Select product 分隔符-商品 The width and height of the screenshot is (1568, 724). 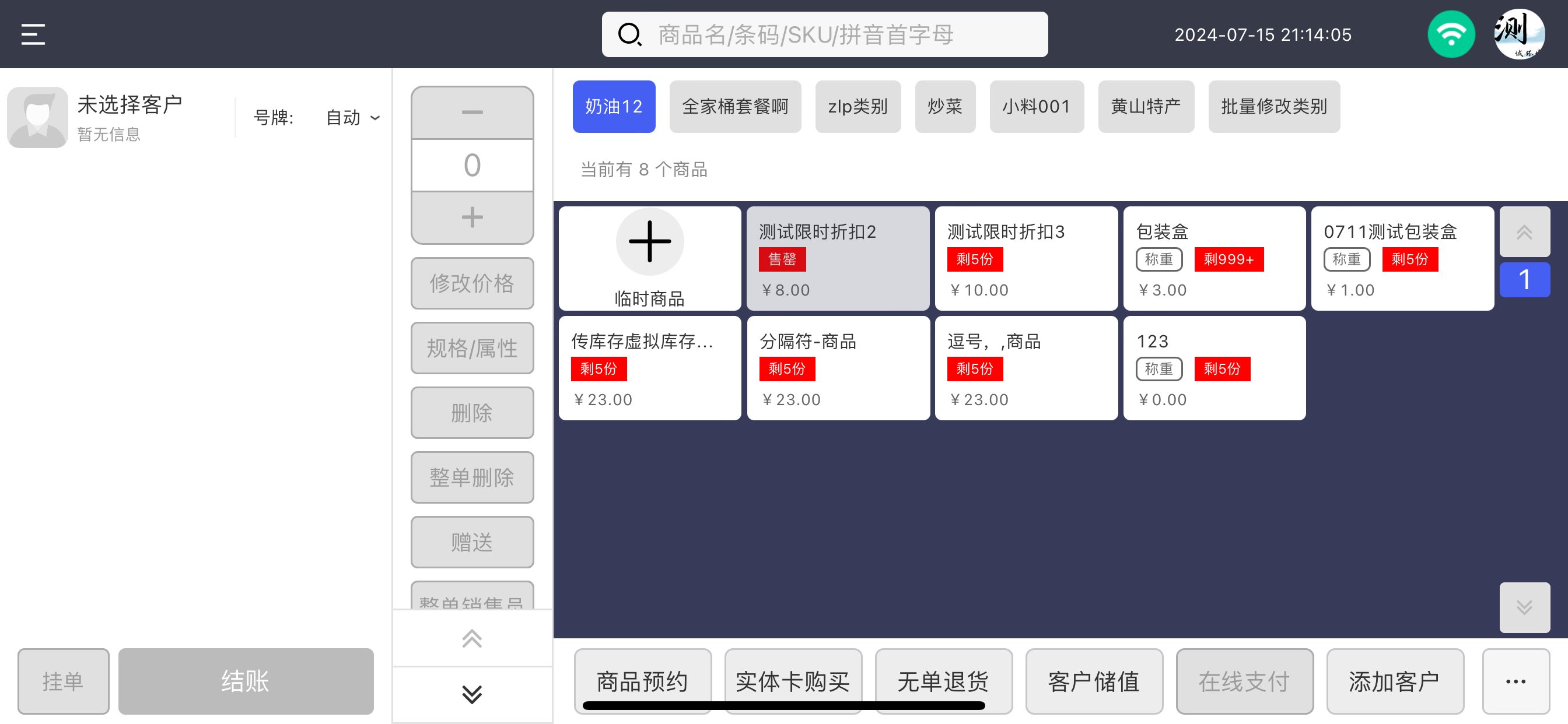pyautogui.click(x=838, y=368)
